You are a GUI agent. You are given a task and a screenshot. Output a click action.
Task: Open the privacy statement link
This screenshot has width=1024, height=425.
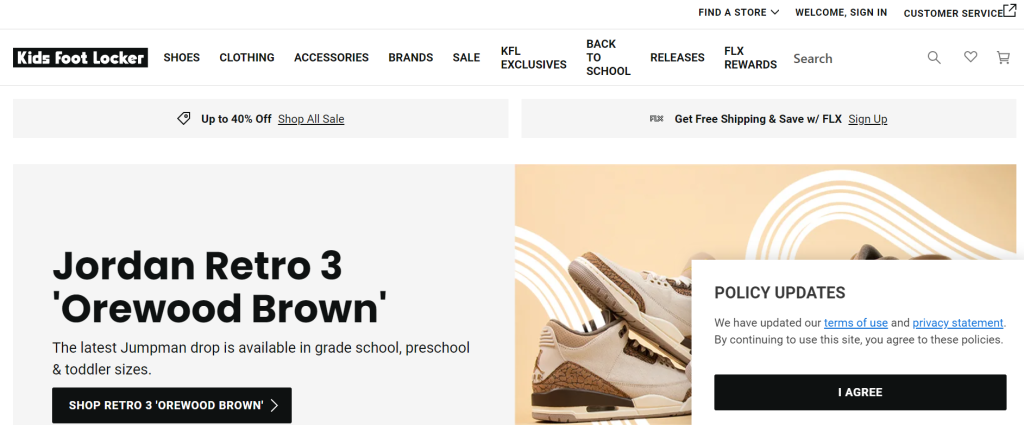tap(957, 323)
